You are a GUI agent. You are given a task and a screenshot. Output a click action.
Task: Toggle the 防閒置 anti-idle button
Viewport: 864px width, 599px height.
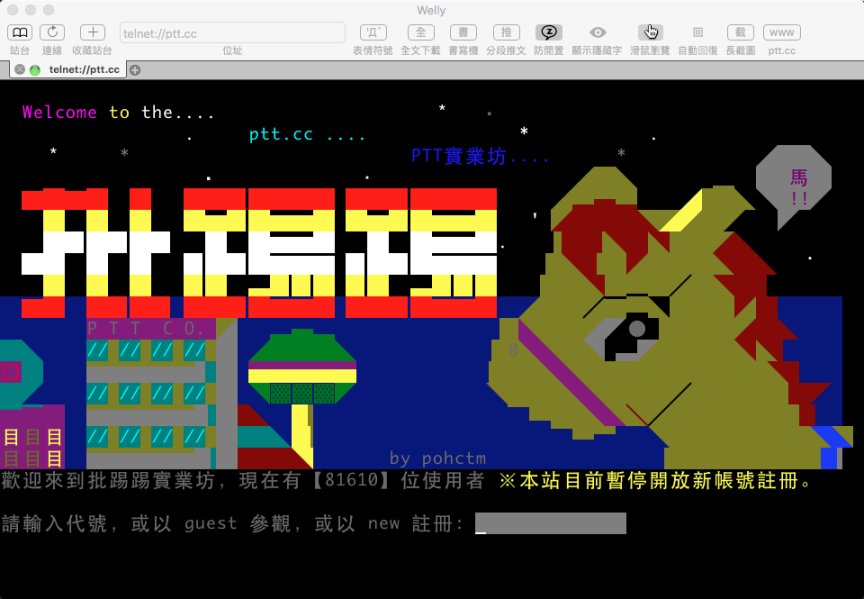point(548,33)
